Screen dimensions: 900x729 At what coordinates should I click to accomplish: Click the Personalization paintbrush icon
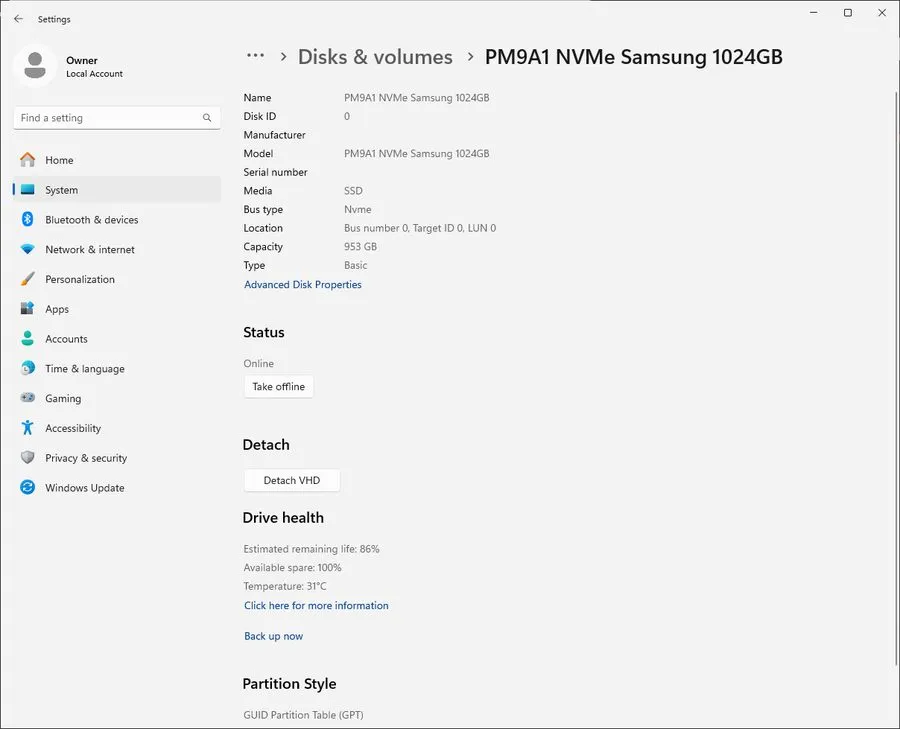28,279
